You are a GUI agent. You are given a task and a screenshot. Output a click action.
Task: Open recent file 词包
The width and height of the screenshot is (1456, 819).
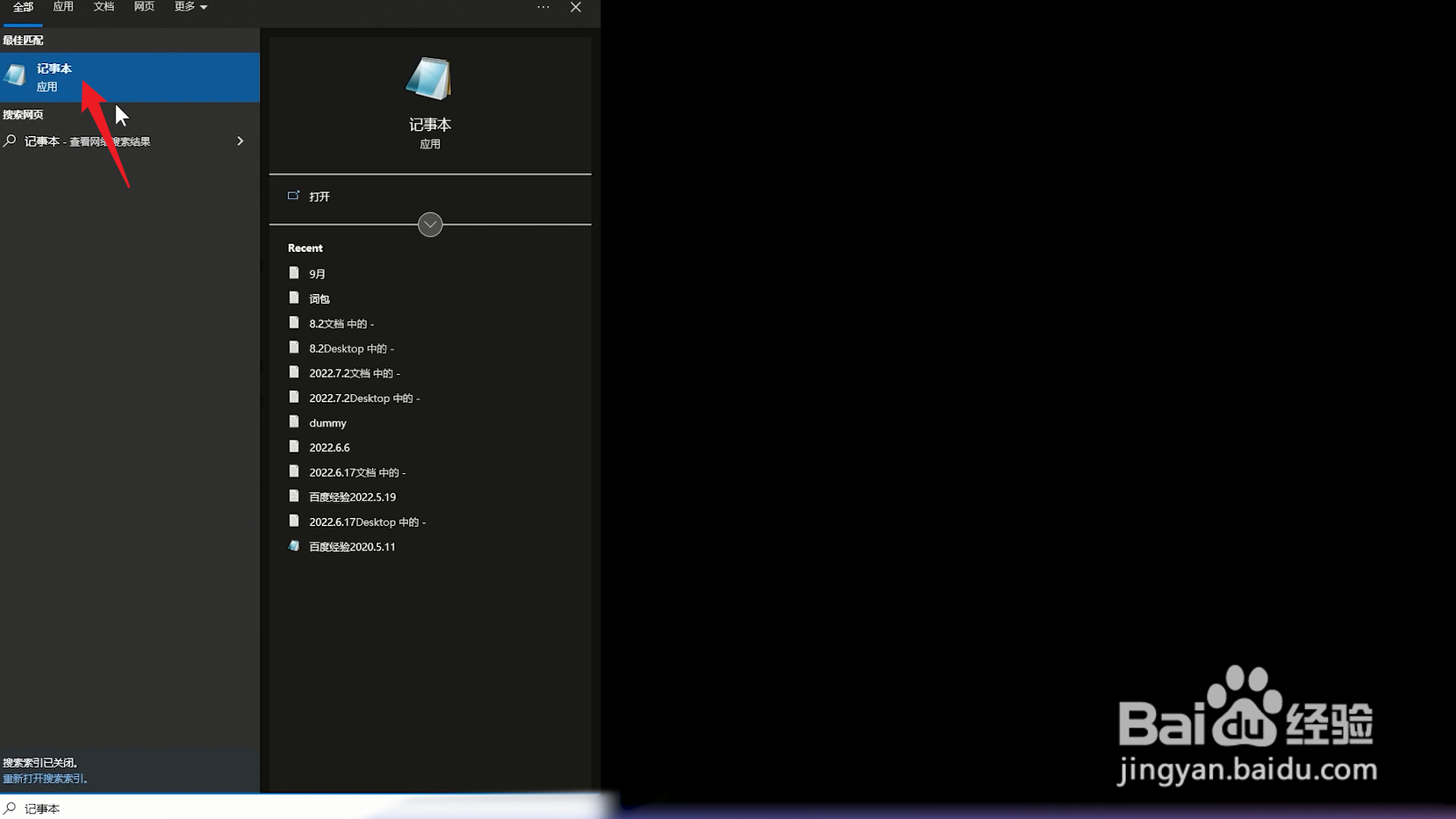point(319,298)
